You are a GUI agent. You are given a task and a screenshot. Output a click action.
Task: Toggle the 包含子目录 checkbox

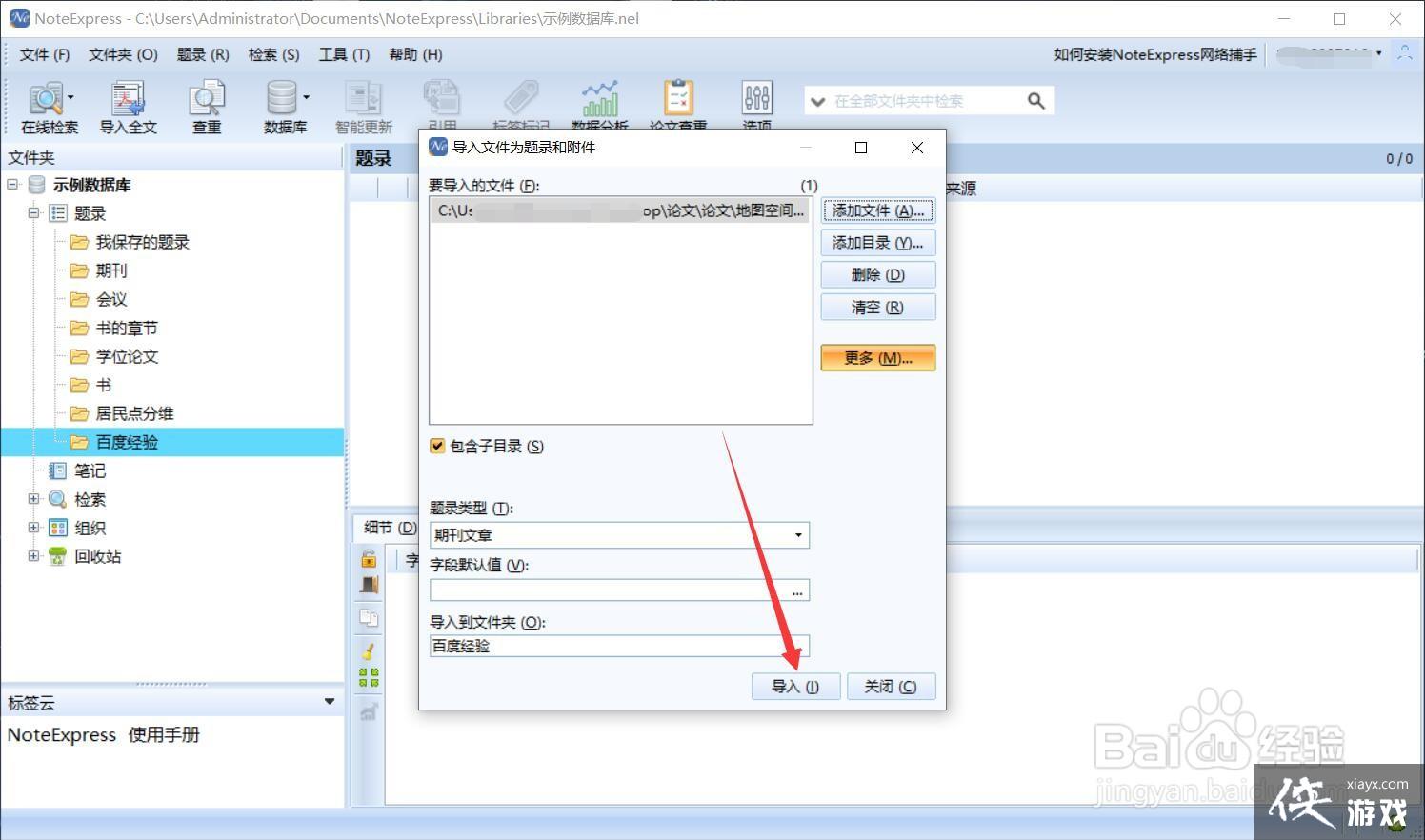click(x=437, y=446)
